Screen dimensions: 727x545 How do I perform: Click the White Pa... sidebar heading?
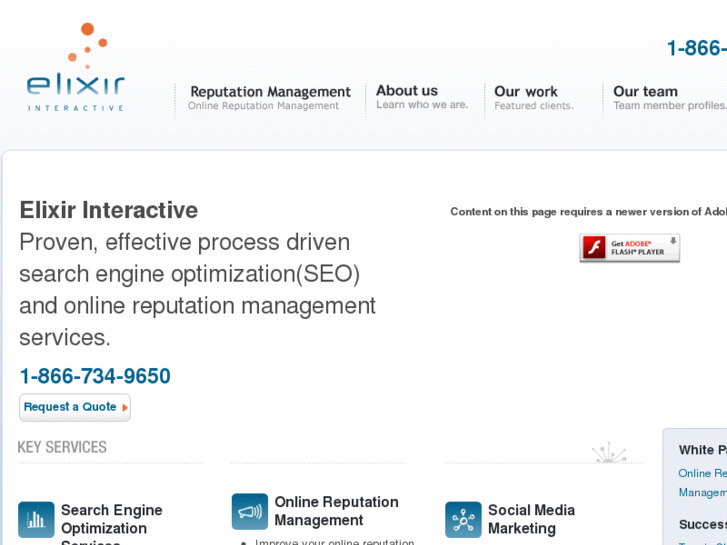702,450
